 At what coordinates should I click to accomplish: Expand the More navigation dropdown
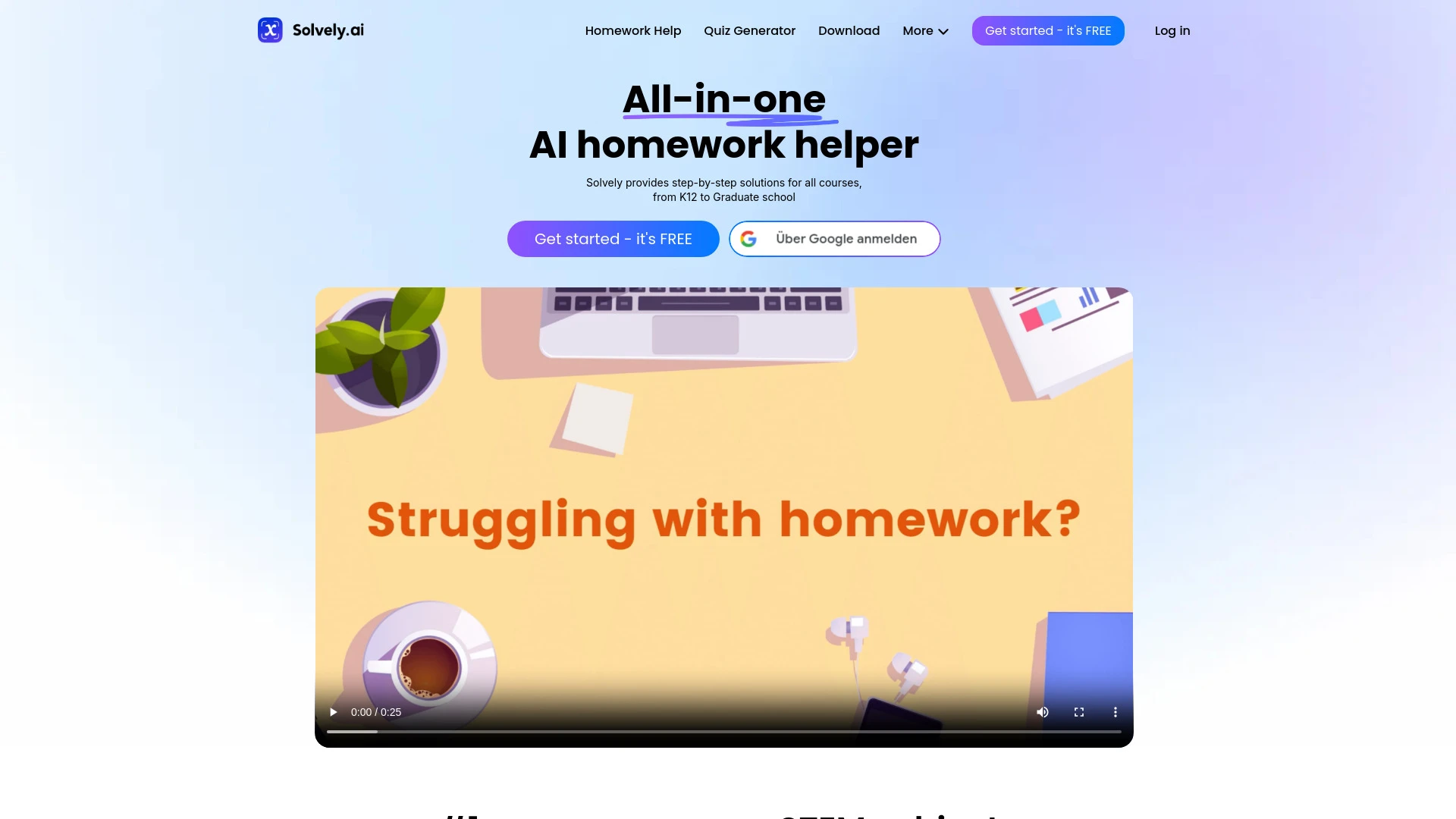[925, 31]
